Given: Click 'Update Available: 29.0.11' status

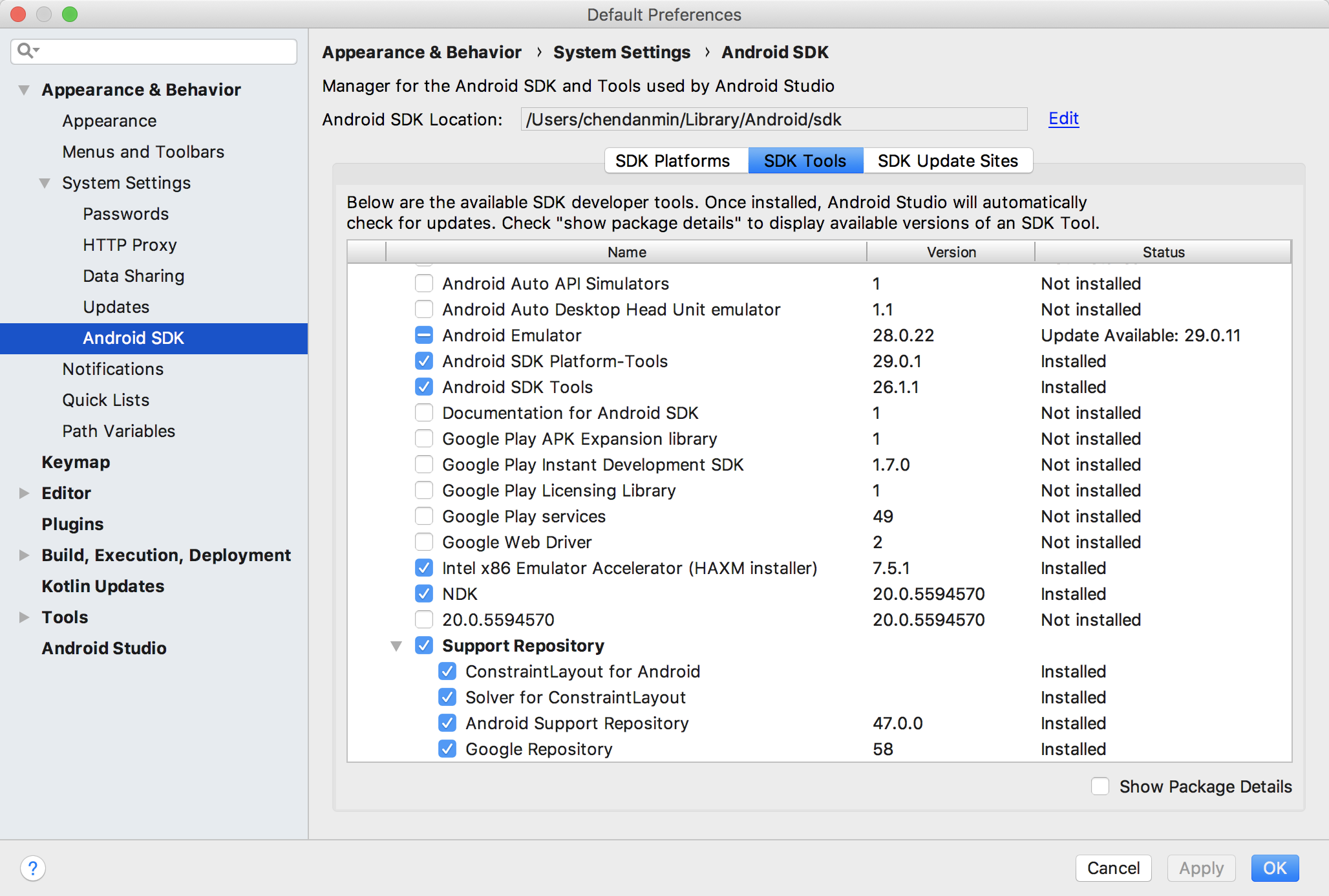Looking at the screenshot, I should pos(1140,336).
